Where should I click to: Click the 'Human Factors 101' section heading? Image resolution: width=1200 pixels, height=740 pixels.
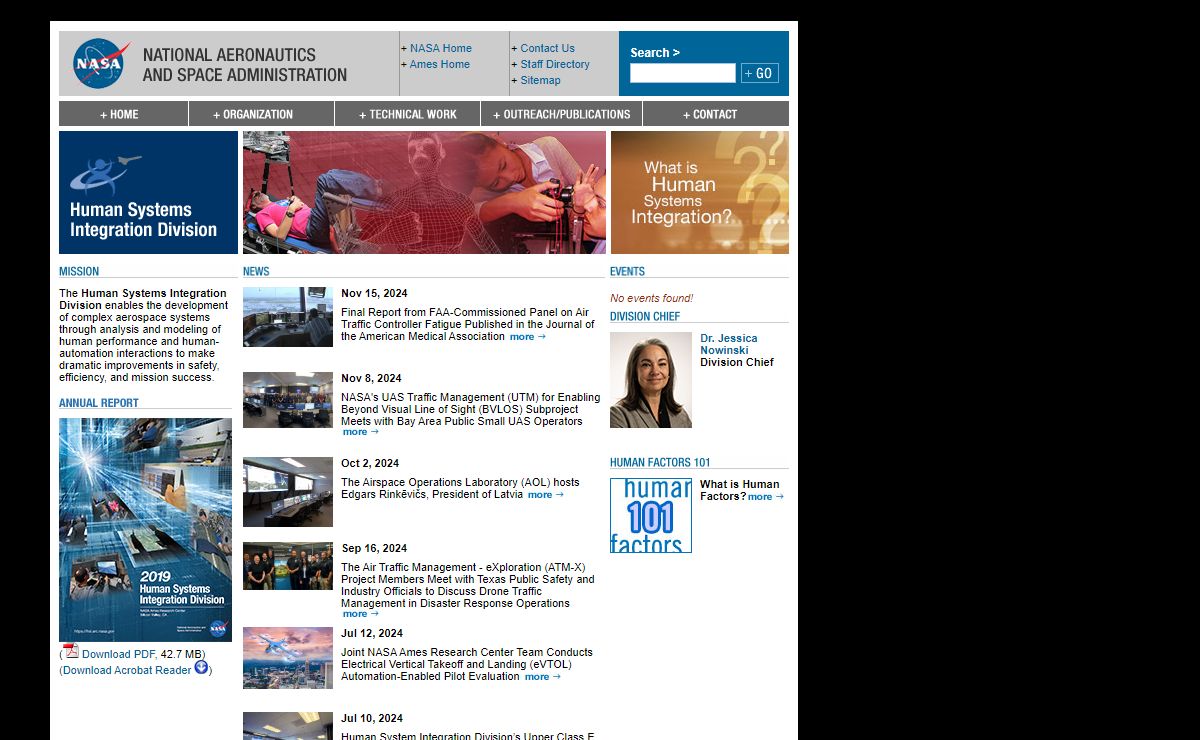tap(660, 462)
